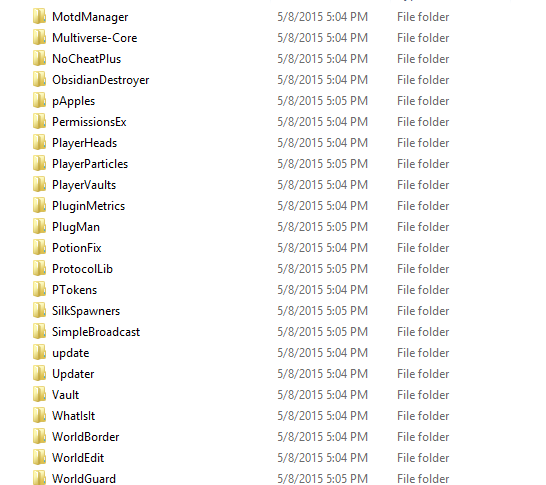This screenshot has height=485, width=546.
Task: Click the WorldEdit folder name
Action: [78, 458]
